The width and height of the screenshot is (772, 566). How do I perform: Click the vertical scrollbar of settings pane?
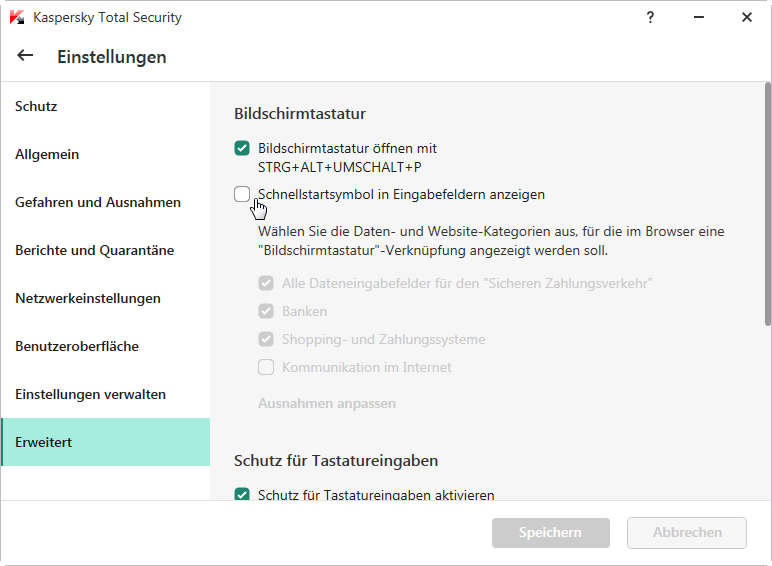point(768,204)
